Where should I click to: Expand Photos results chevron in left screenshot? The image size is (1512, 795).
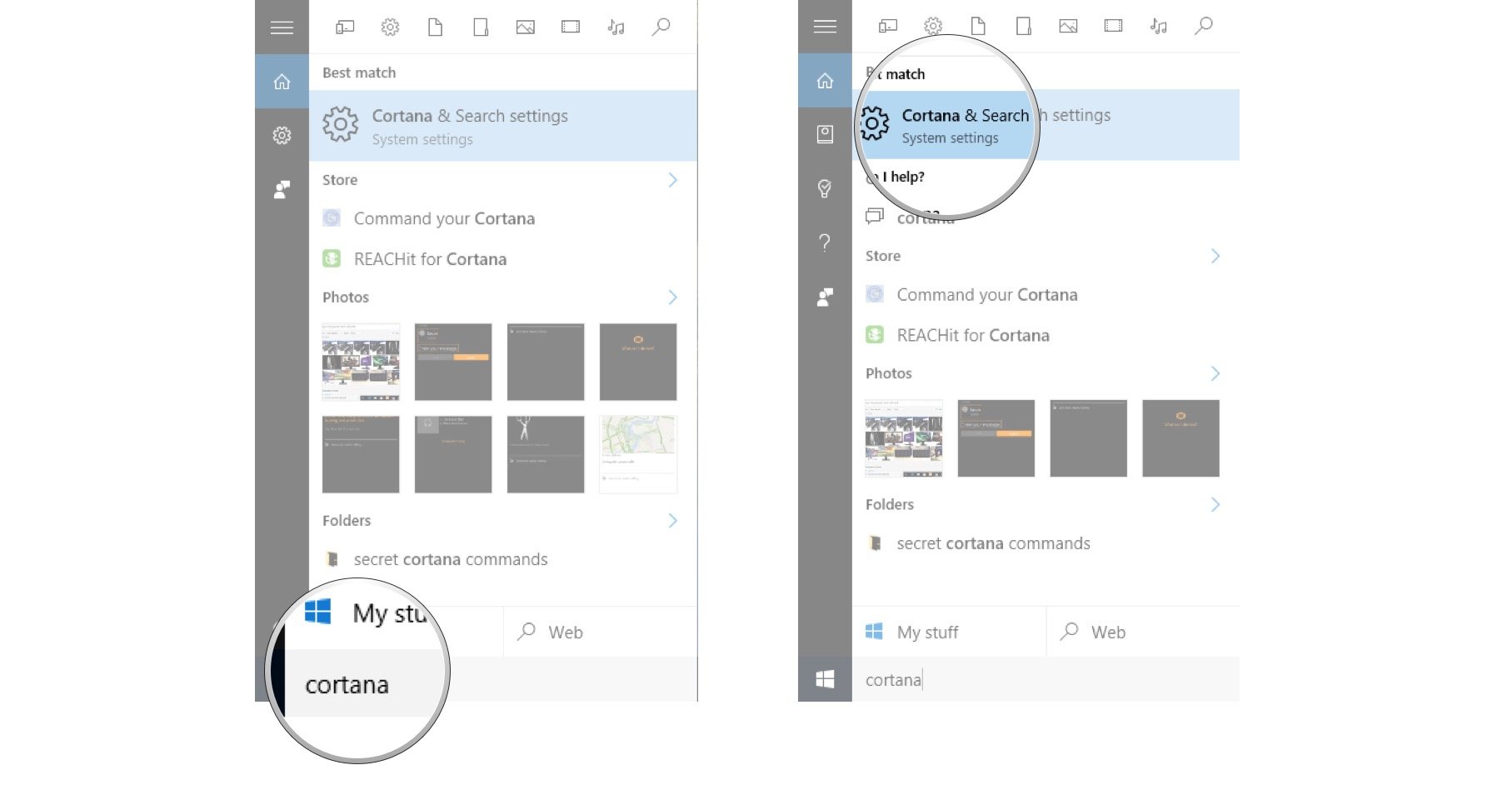(x=673, y=297)
